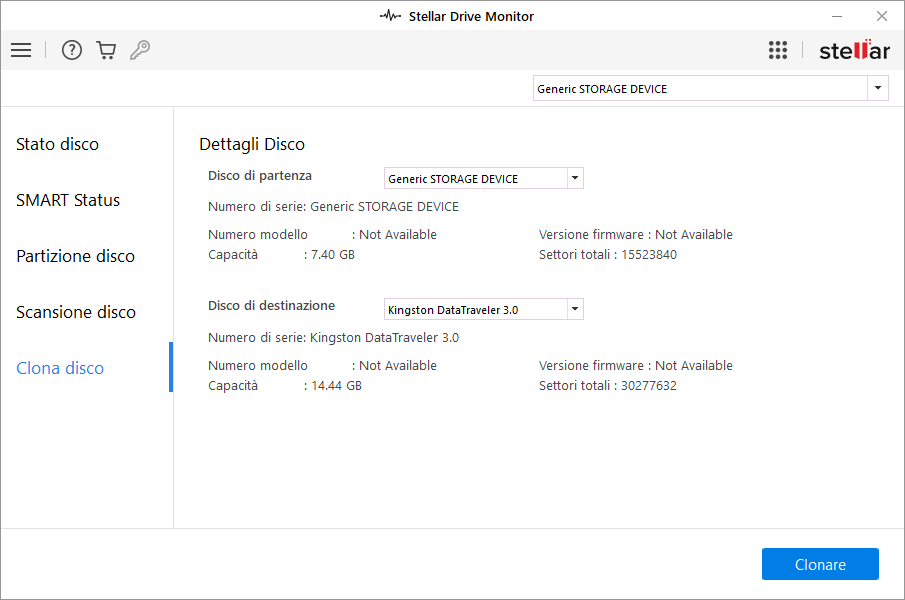This screenshot has height=600, width=905.
Task: Open the nine-dot apps grid icon
Action: pos(778,50)
